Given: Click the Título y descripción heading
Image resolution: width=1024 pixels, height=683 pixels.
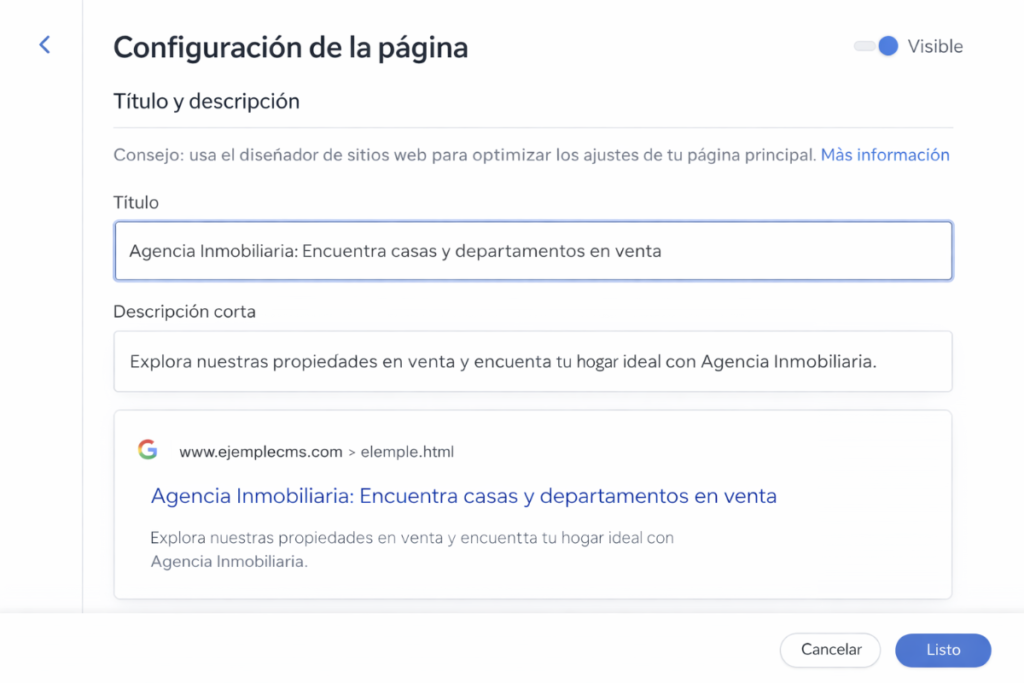Looking at the screenshot, I should 207,101.
